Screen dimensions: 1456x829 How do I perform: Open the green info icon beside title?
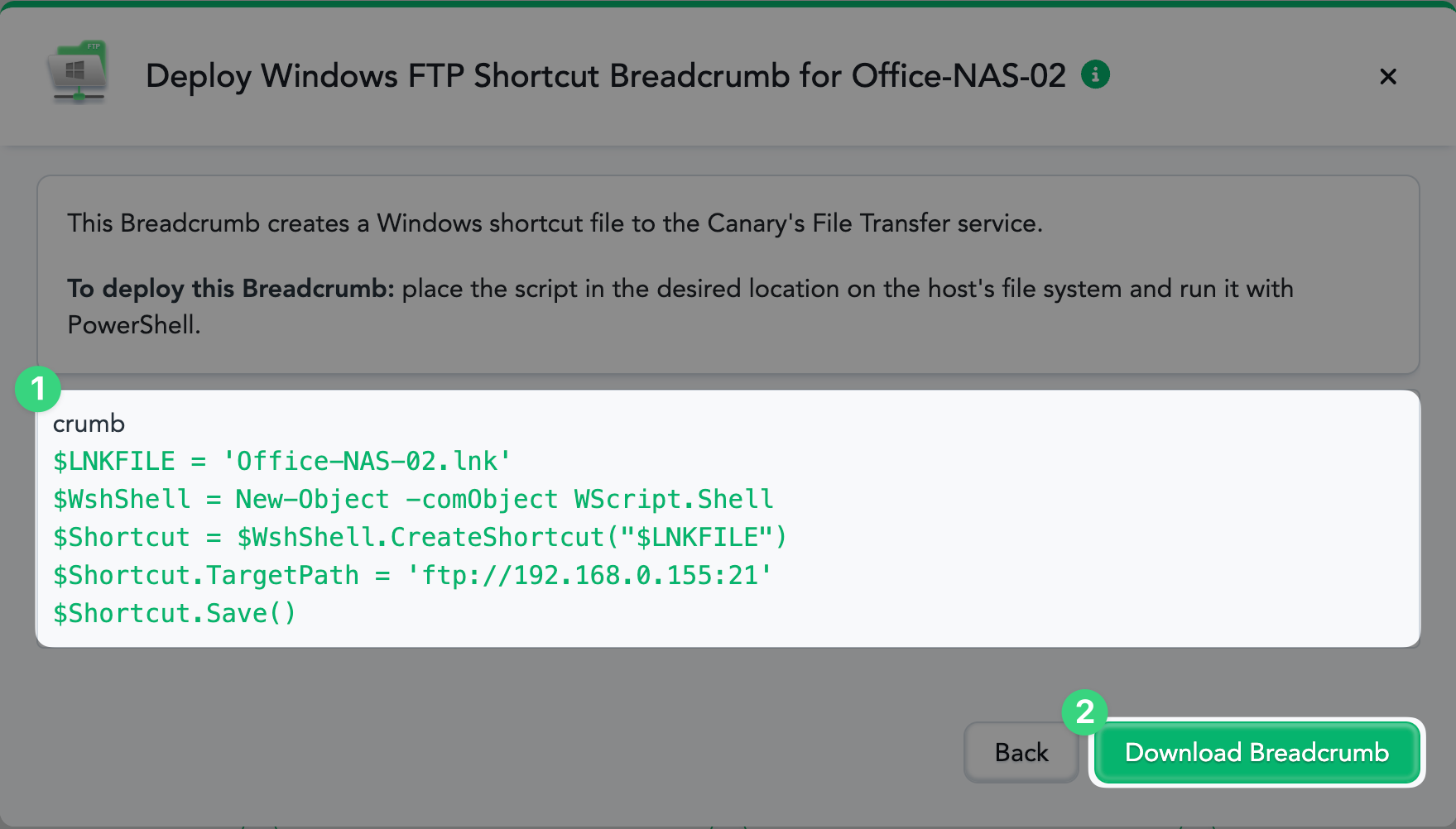pos(1095,74)
